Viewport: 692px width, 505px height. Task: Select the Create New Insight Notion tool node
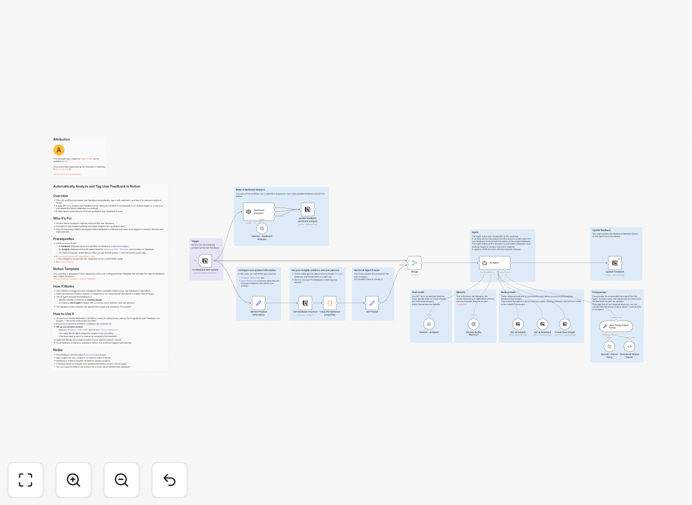click(564, 324)
